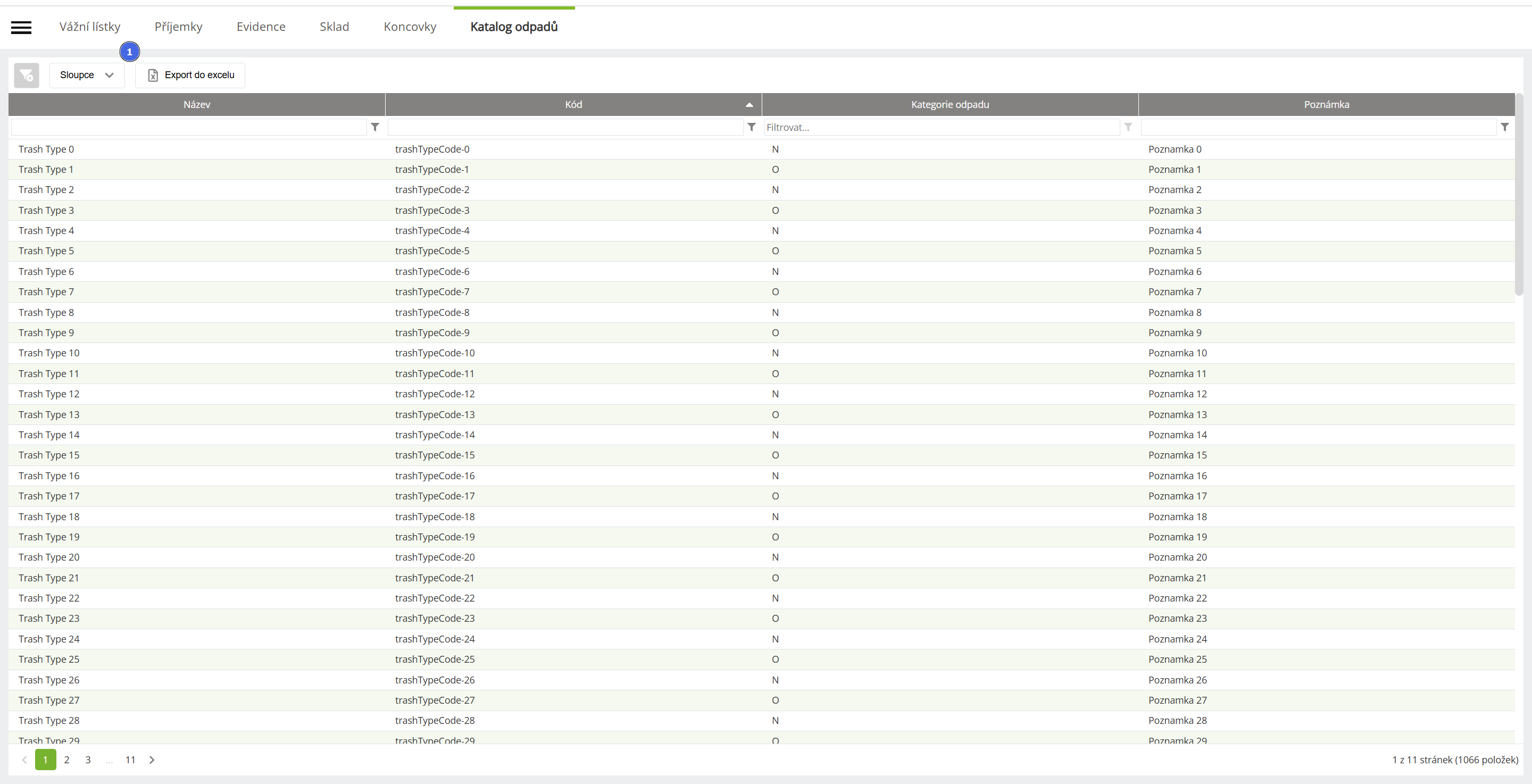
Task: Click filter icon for Kategorie odpadu column
Action: pyautogui.click(x=1128, y=127)
